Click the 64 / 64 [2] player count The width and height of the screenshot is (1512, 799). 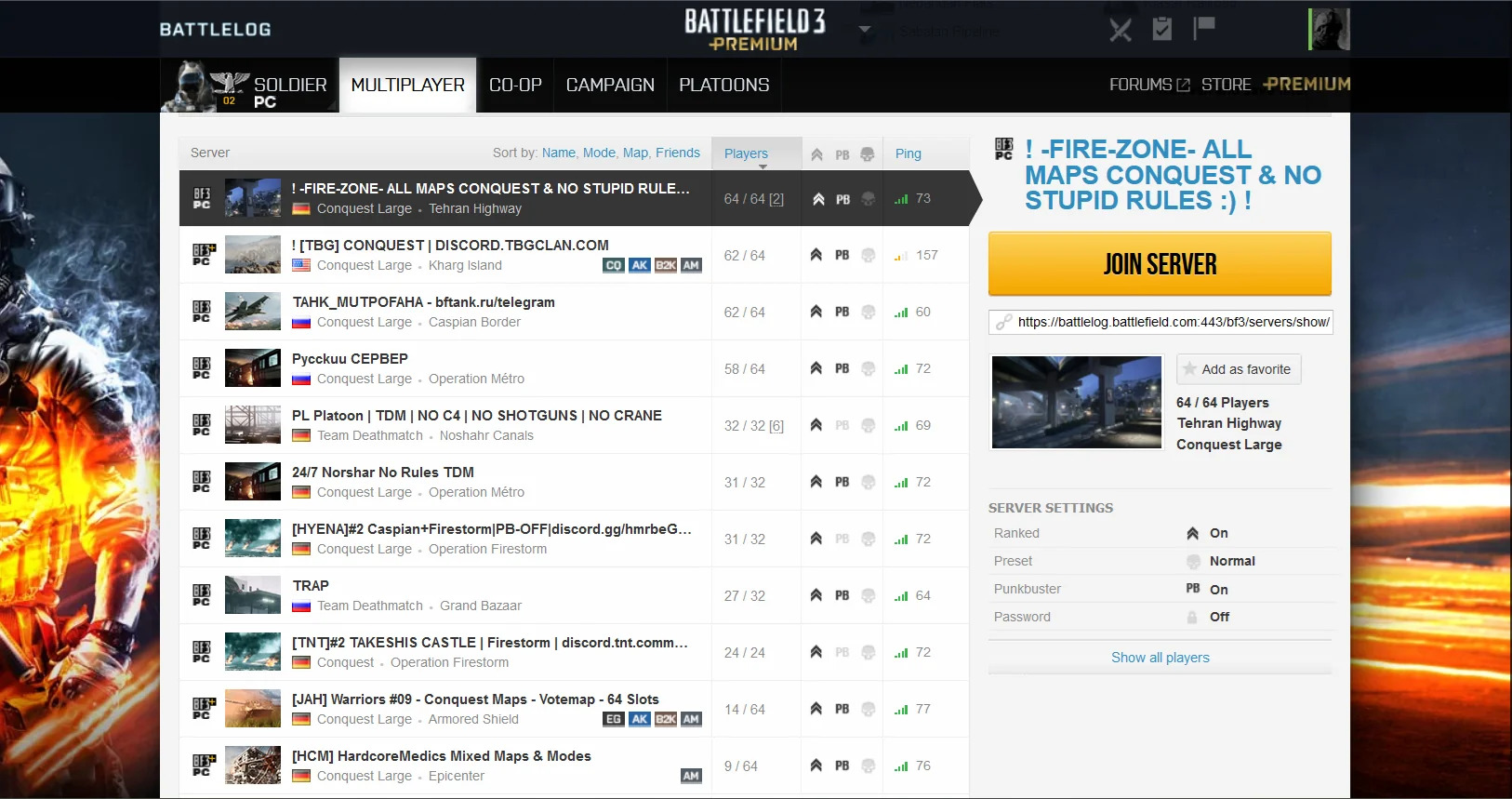point(754,199)
